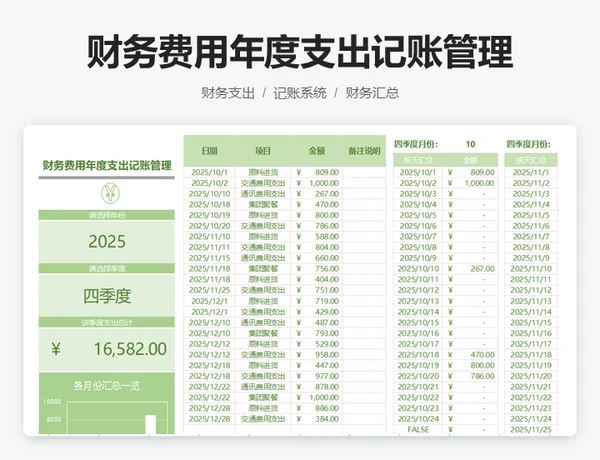Screen dimensions: 600x460
Task: Select the FALSE cell in the summary table
Action: [x=418, y=430]
